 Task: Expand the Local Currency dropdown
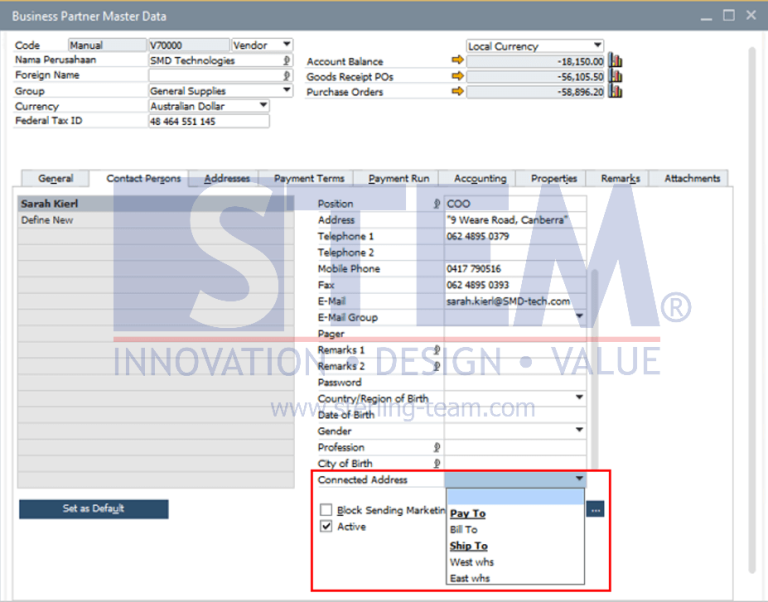[x=597, y=45]
